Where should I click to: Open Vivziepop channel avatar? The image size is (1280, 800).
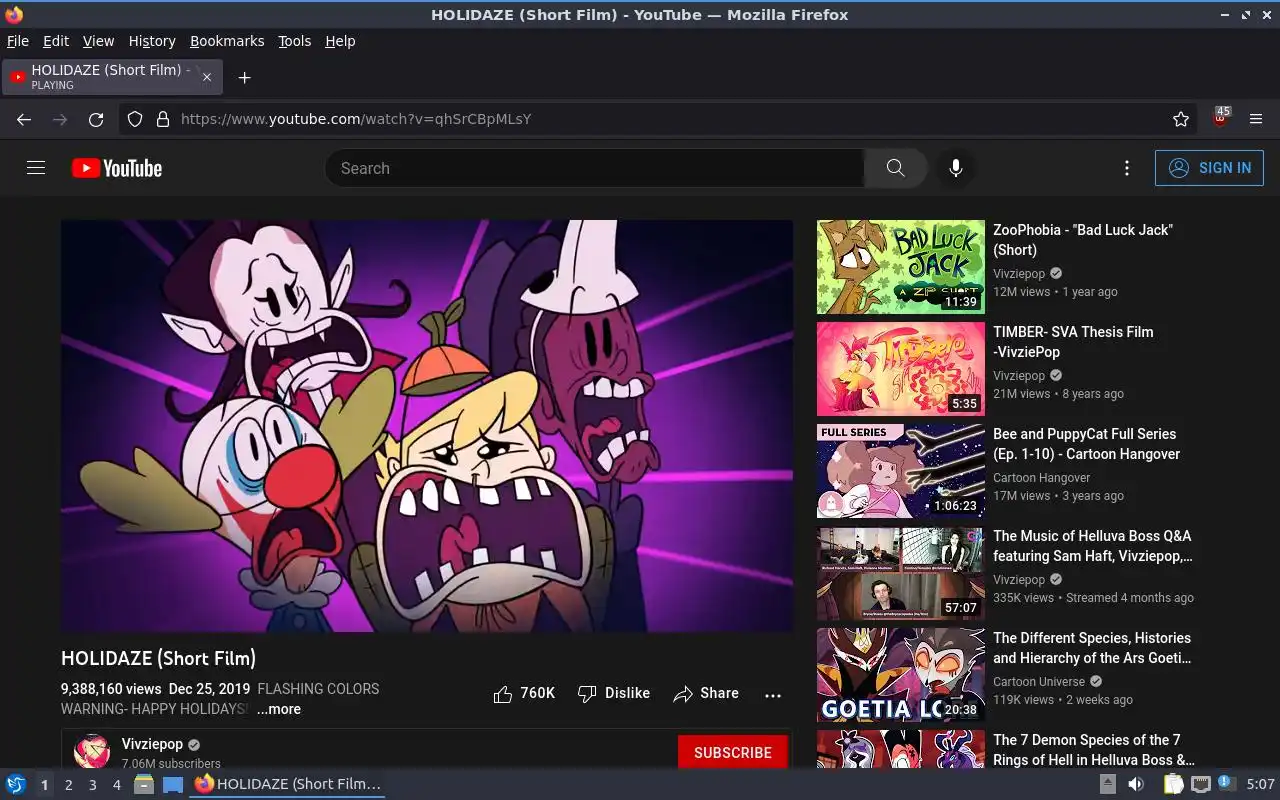tap(92, 751)
